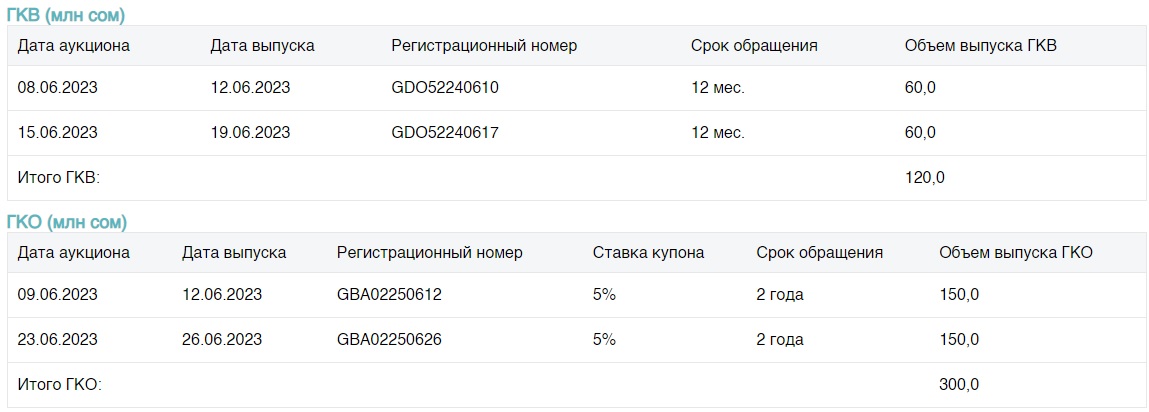The width and height of the screenshot is (1149, 412).
Task: Click the Объем выпуска ГКВ column header
Action: [981, 45]
